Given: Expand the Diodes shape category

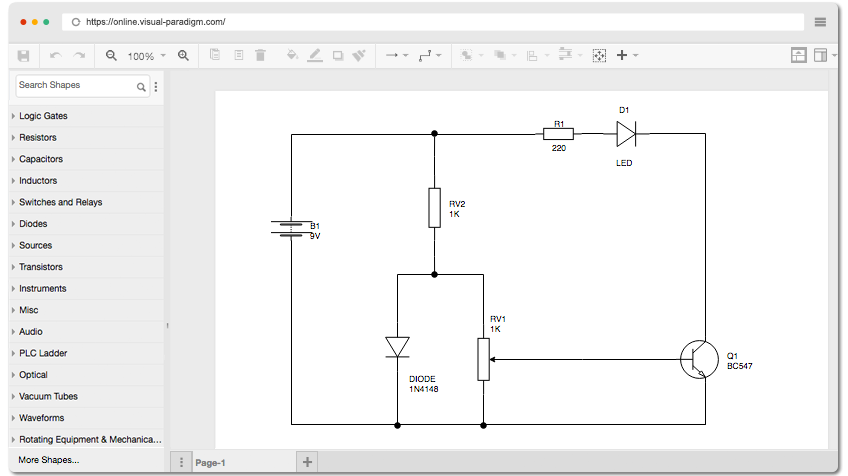Looking at the screenshot, I should 87,224.
